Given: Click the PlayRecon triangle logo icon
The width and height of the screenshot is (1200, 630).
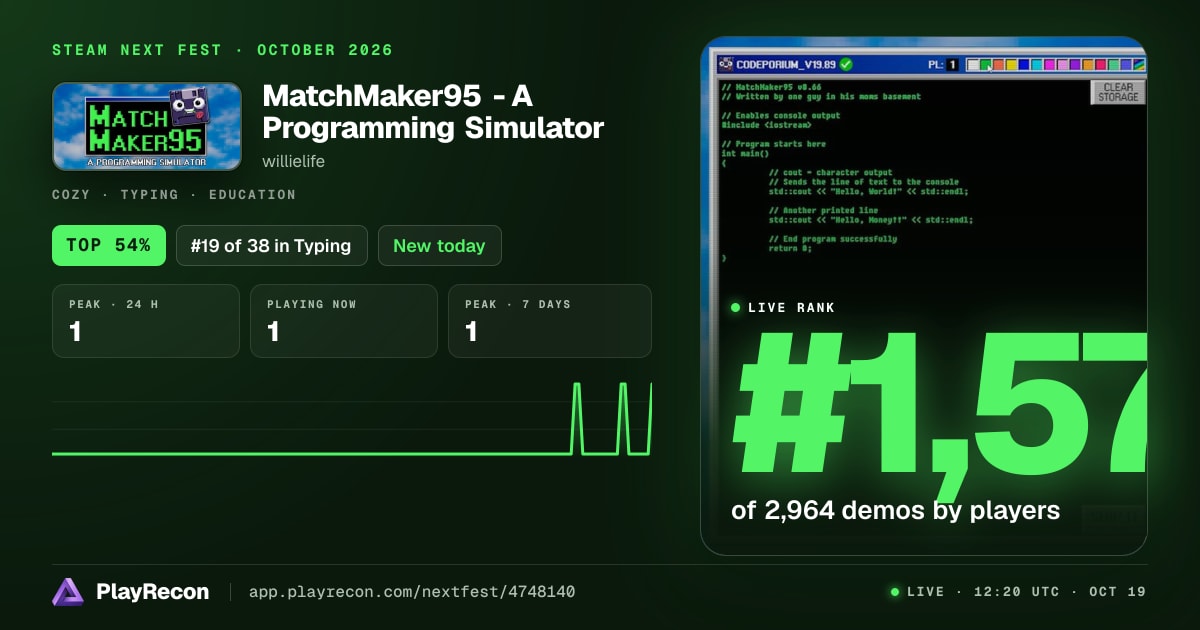Looking at the screenshot, I should [x=69, y=592].
